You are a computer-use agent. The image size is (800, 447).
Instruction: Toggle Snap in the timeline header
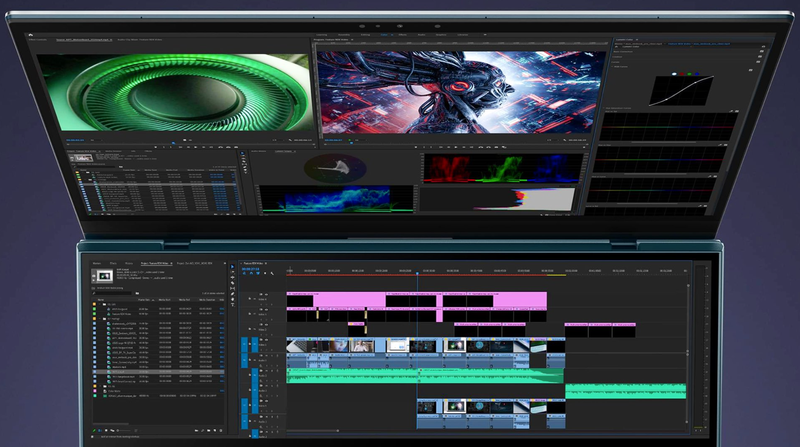pyautogui.click(x=251, y=273)
